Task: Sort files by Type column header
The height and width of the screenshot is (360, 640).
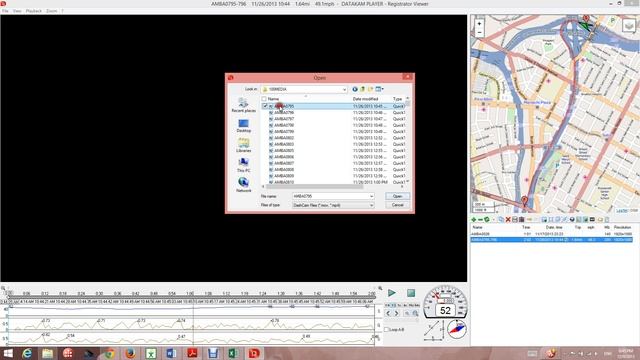Action: click(x=398, y=99)
